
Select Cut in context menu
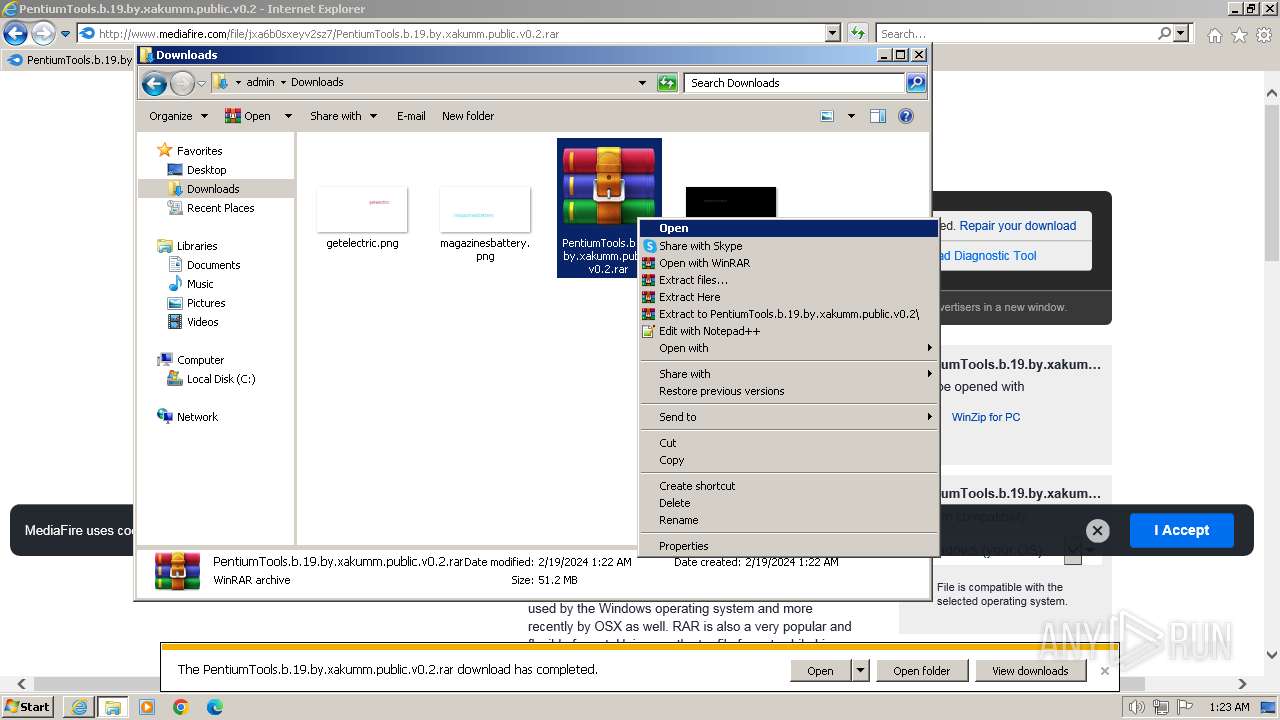789,443
